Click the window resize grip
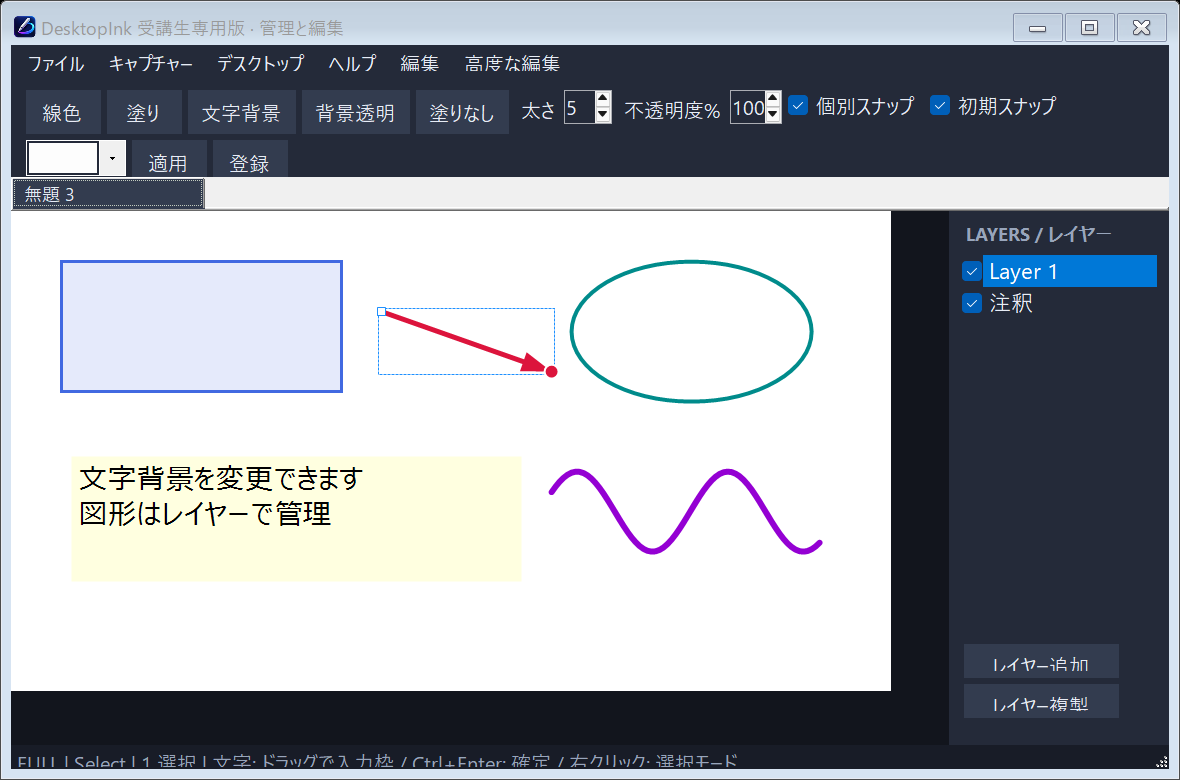1180x780 pixels. [1161, 761]
